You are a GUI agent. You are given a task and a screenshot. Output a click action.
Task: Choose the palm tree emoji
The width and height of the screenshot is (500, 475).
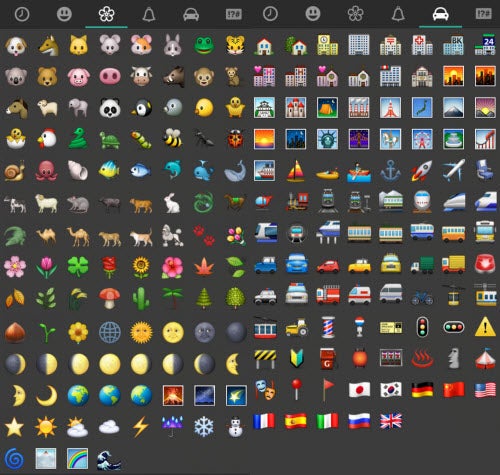(x=172, y=298)
